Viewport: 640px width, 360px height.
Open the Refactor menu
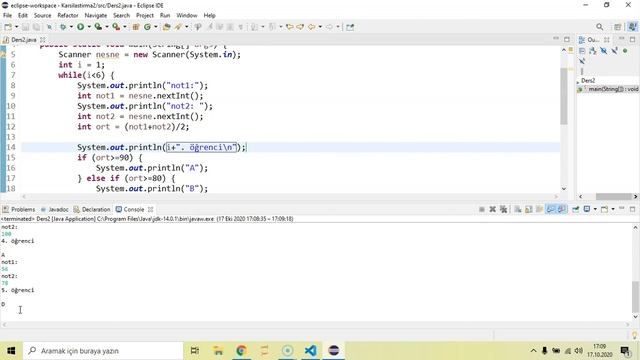(68, 16)
